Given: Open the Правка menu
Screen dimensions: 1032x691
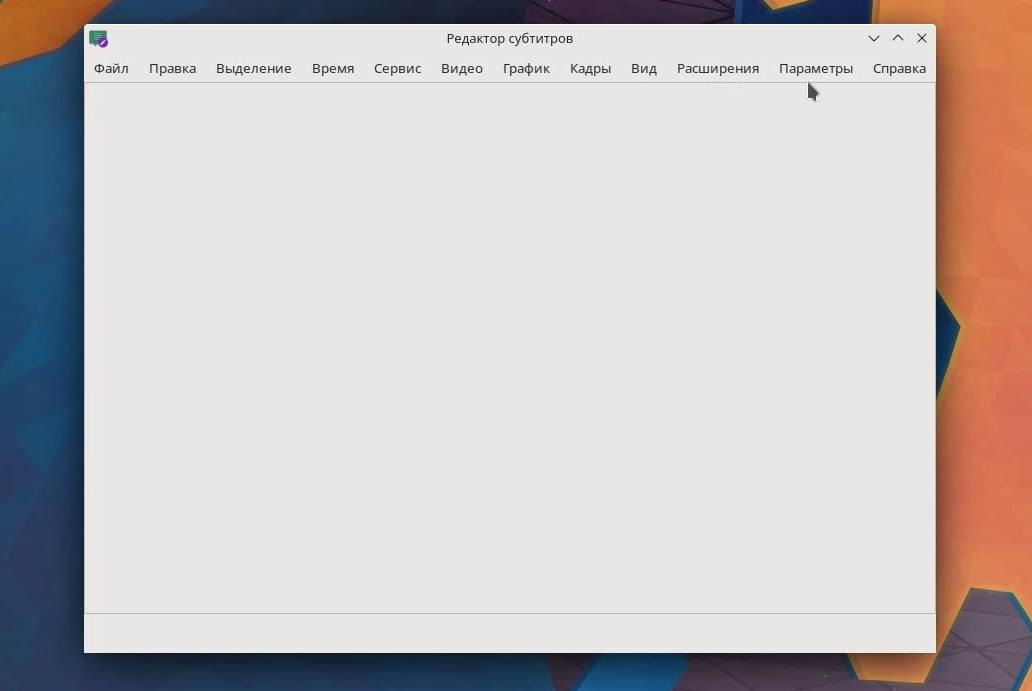Looking at the screenshot, I should pos(172,68).
